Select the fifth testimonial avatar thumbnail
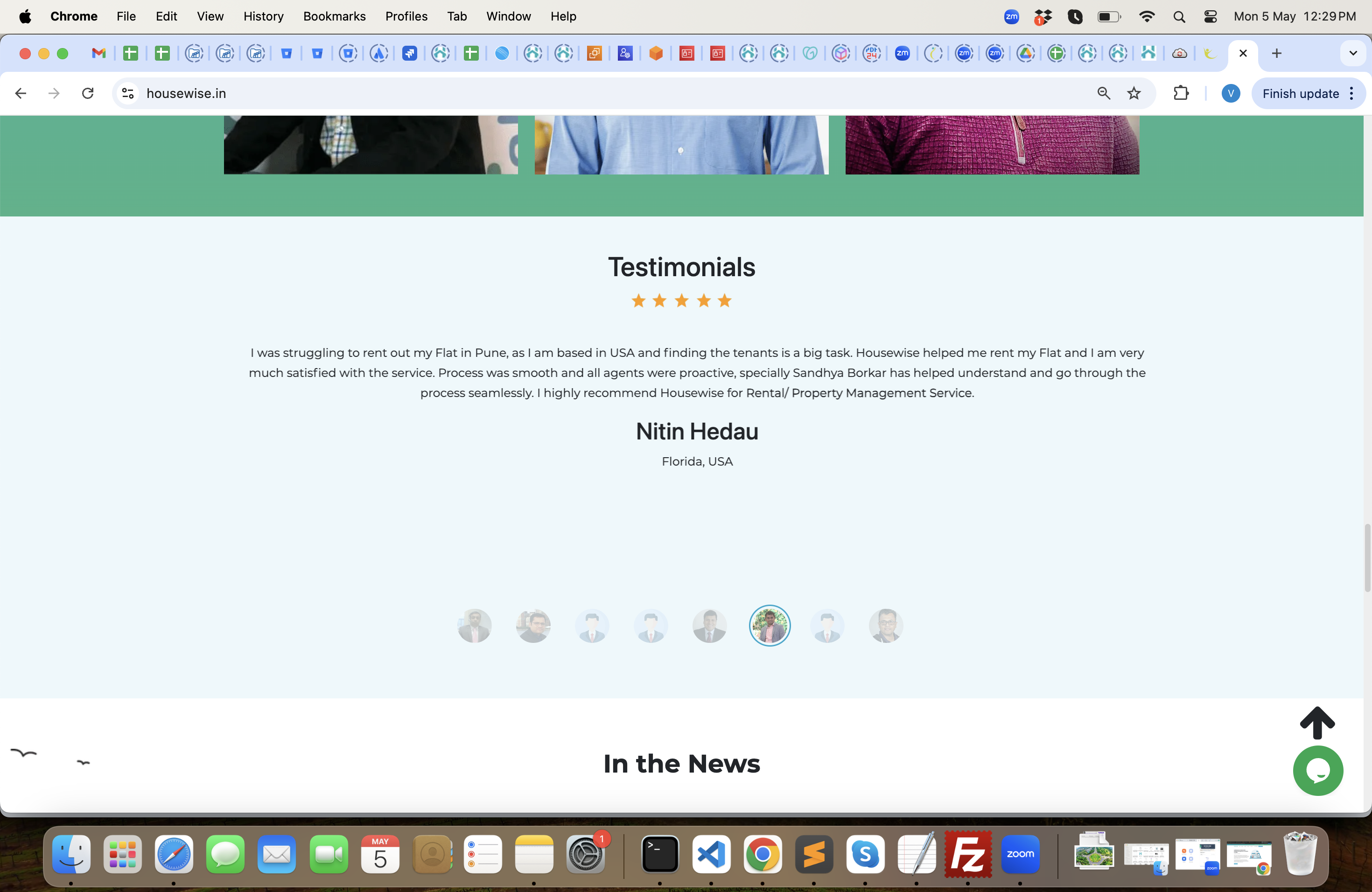Screen dimensions: 1372x892 click(710, 626)
